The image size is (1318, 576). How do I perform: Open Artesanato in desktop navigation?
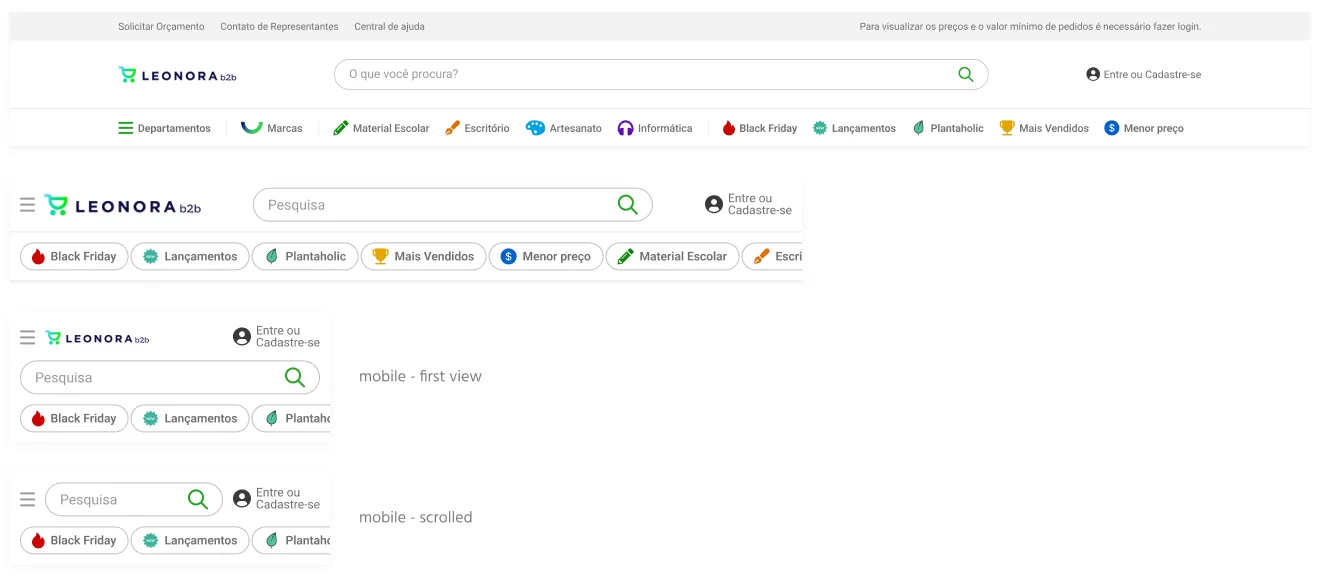click(x=564, y=128)
